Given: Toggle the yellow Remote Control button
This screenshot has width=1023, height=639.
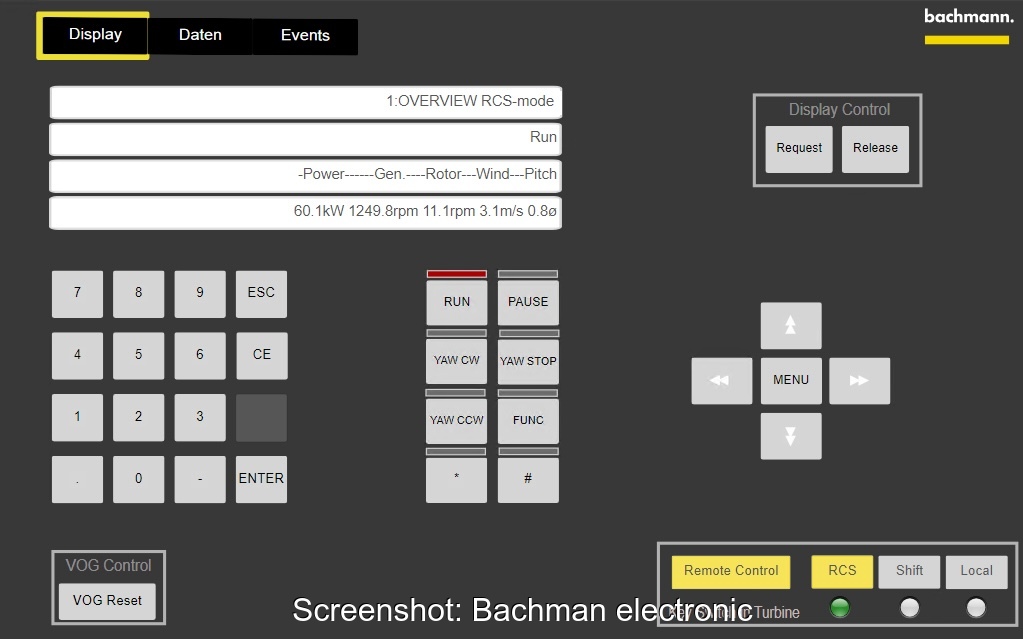Looking at the screenshot, I should pyautogui.click(x=731, y=571).
